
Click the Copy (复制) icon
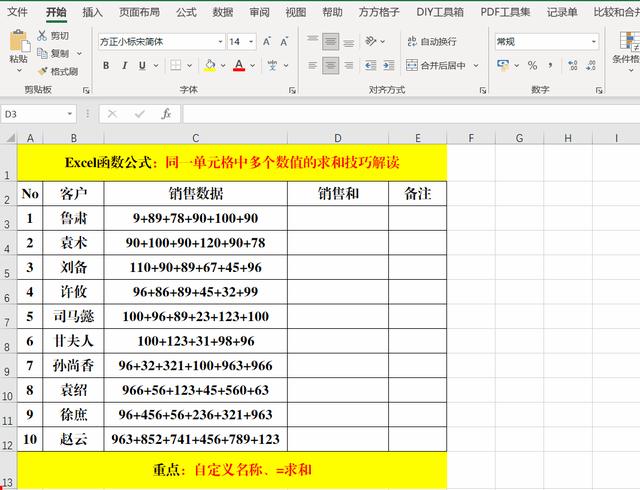42,53
